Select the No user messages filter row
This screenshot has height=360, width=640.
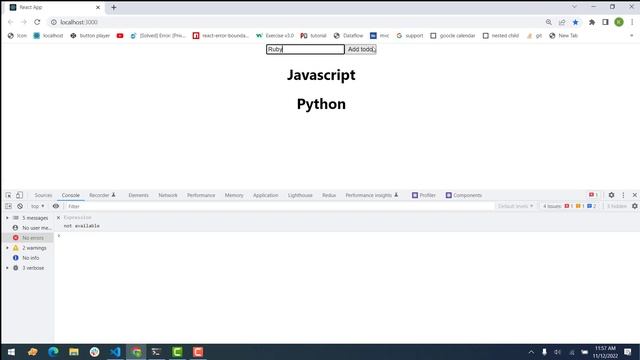click(28, 228)
